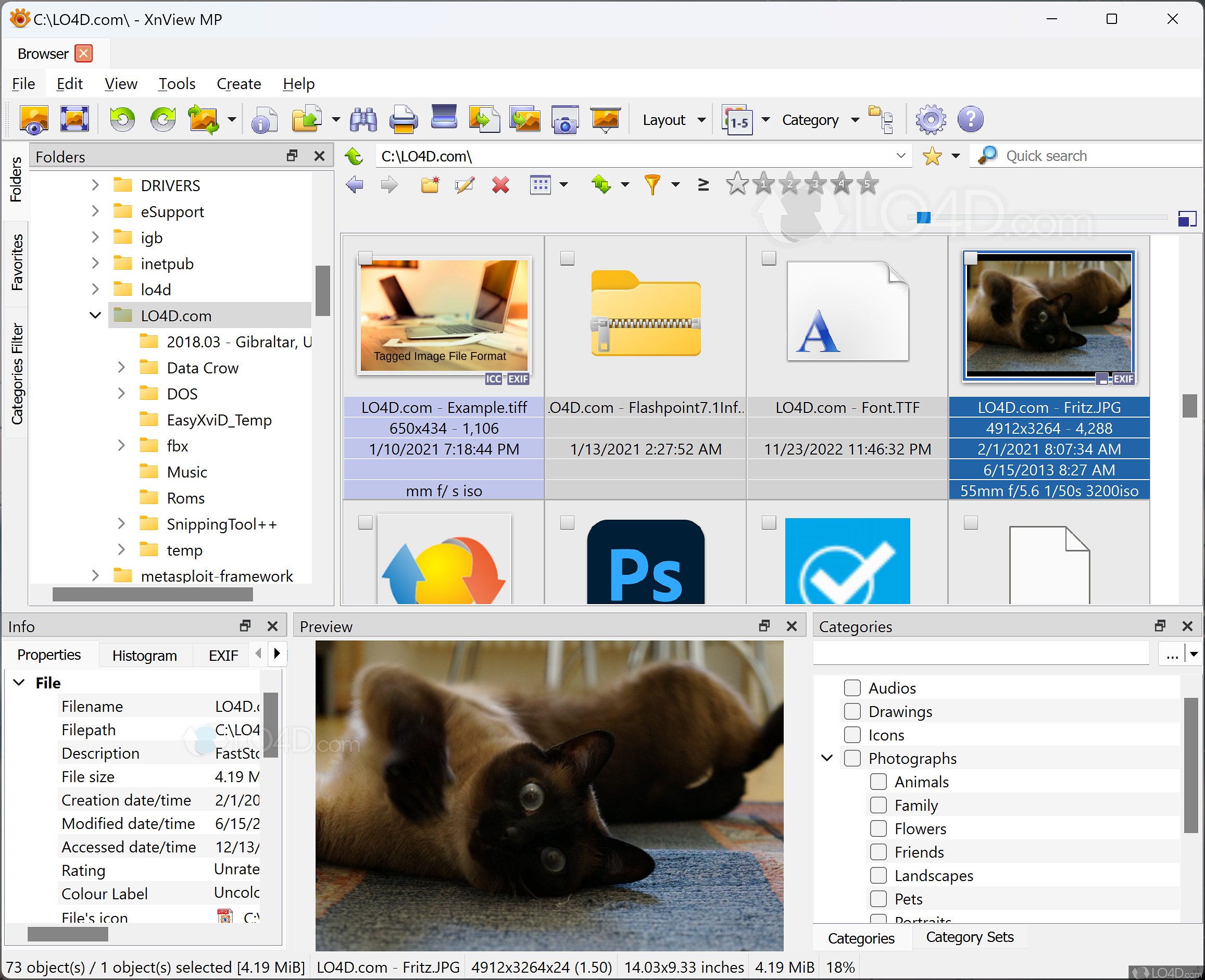Open the Browser mode toolbar icon
1205x980 pixels.
[34, 120]
